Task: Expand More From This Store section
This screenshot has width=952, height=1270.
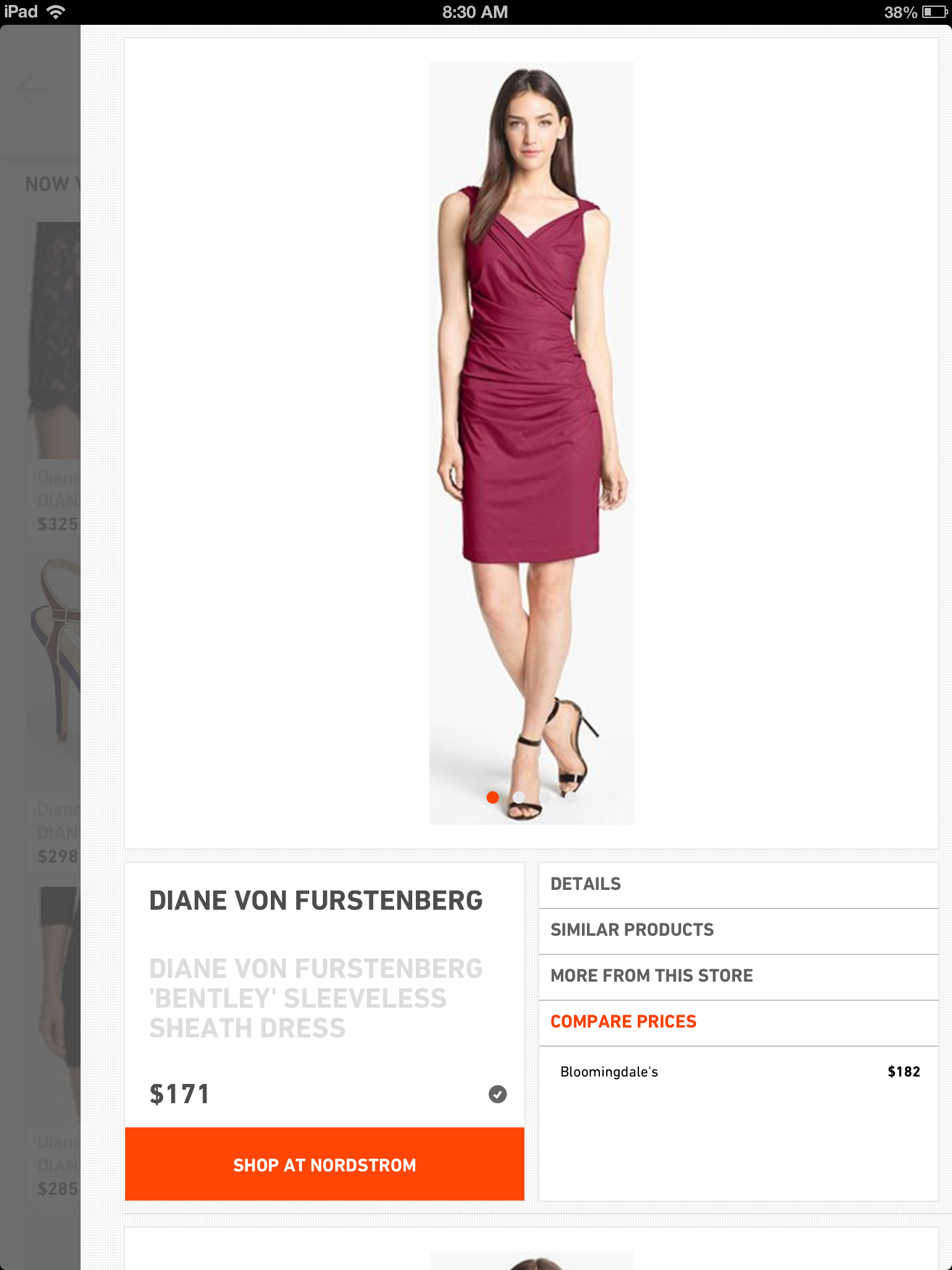Action: [x=738, y=977]
